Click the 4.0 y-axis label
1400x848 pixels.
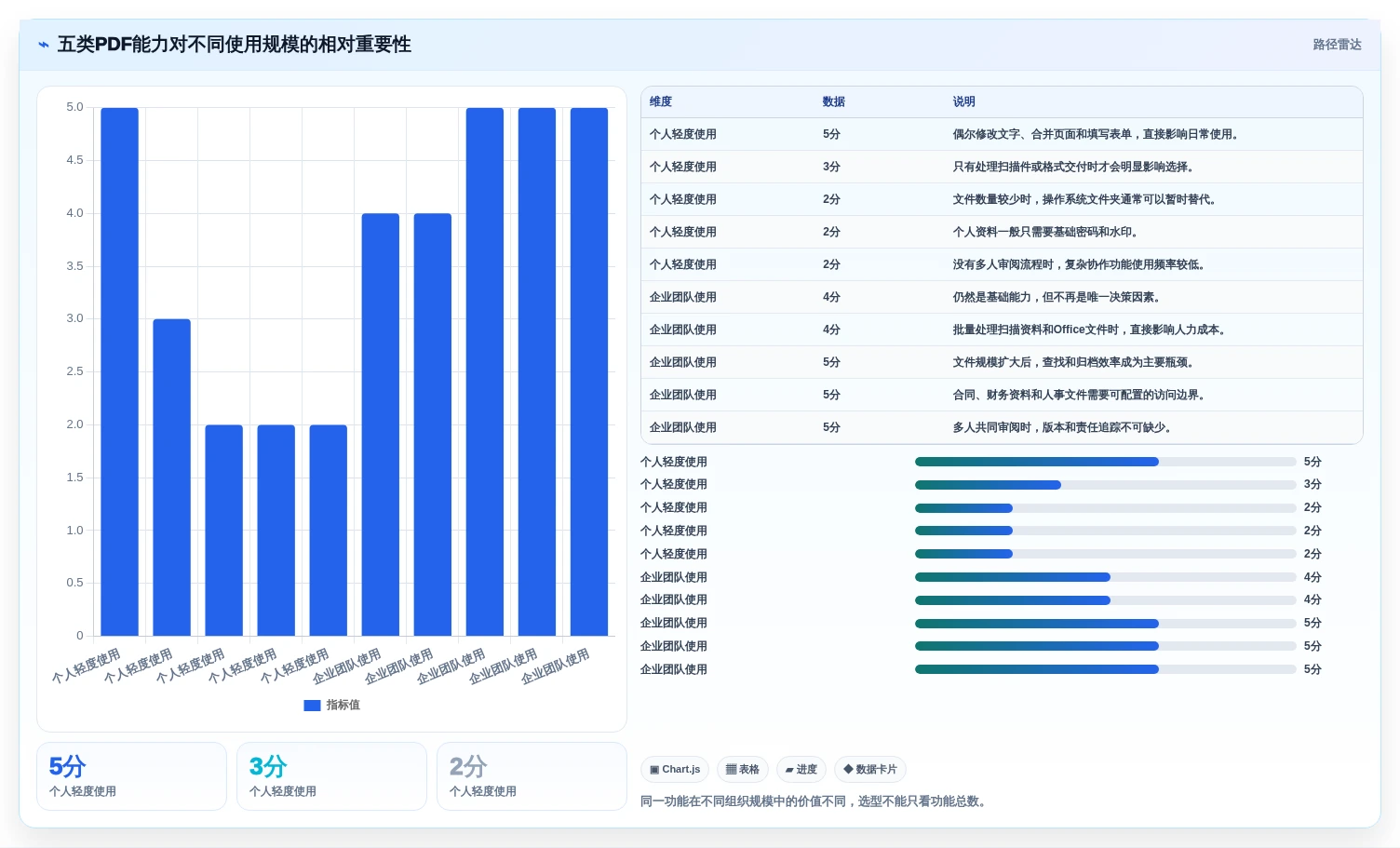[74, 213]
